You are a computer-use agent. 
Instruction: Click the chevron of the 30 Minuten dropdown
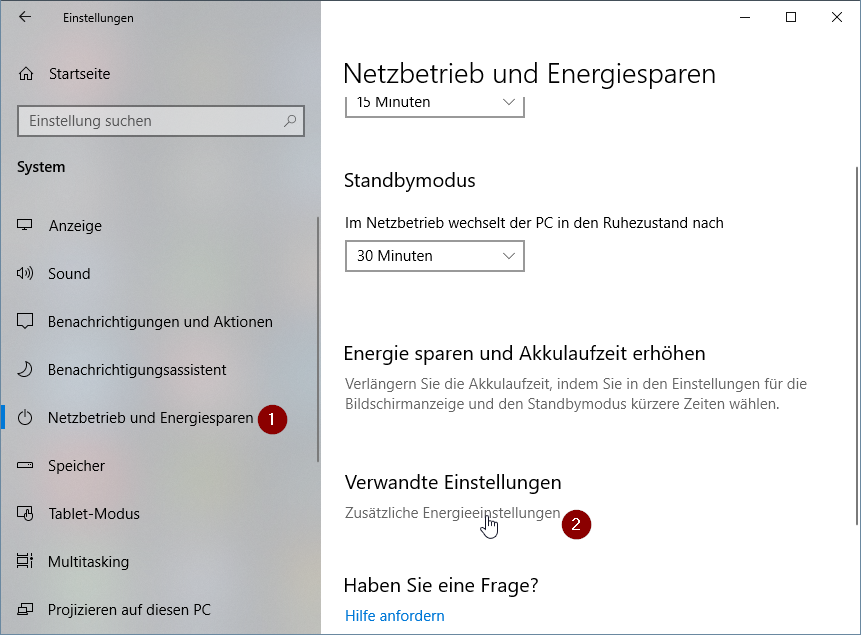click(x=508, y=256)
